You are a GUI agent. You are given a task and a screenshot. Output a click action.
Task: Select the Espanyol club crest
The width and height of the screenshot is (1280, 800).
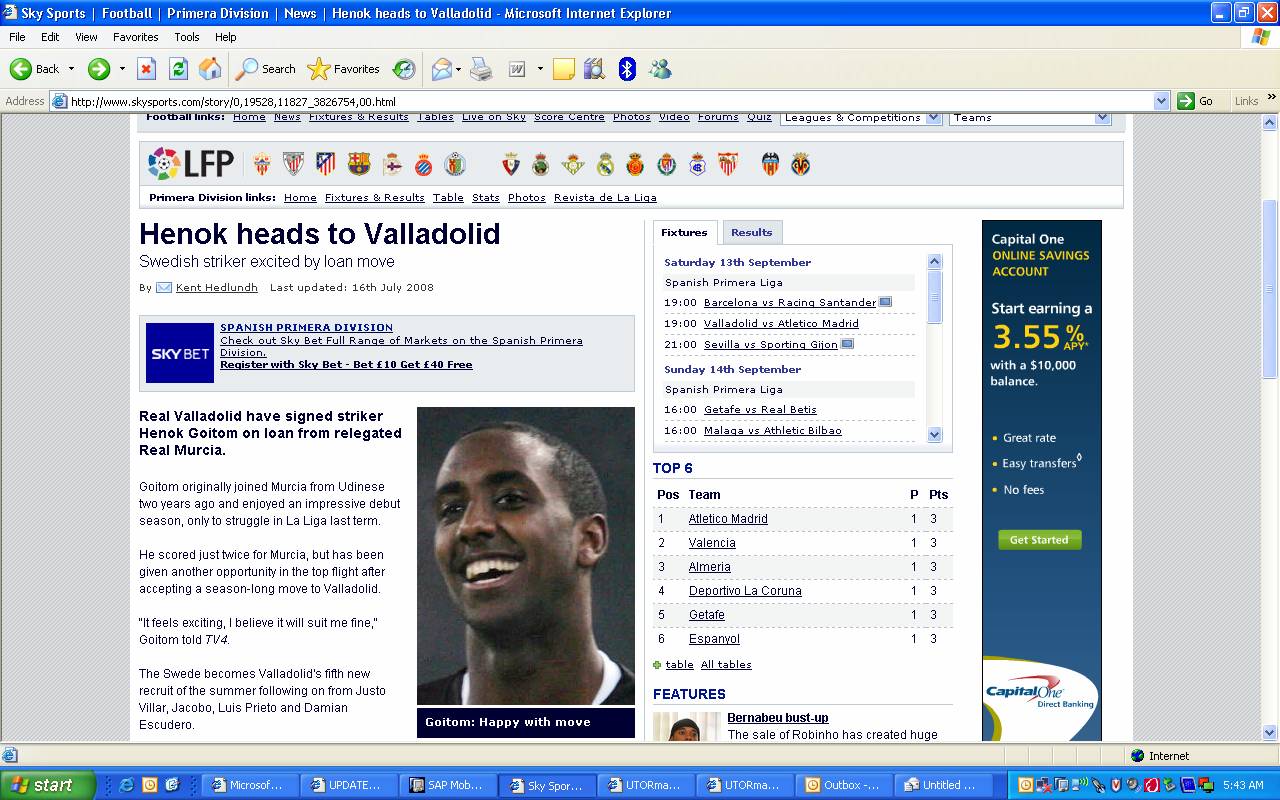[423, 164]
